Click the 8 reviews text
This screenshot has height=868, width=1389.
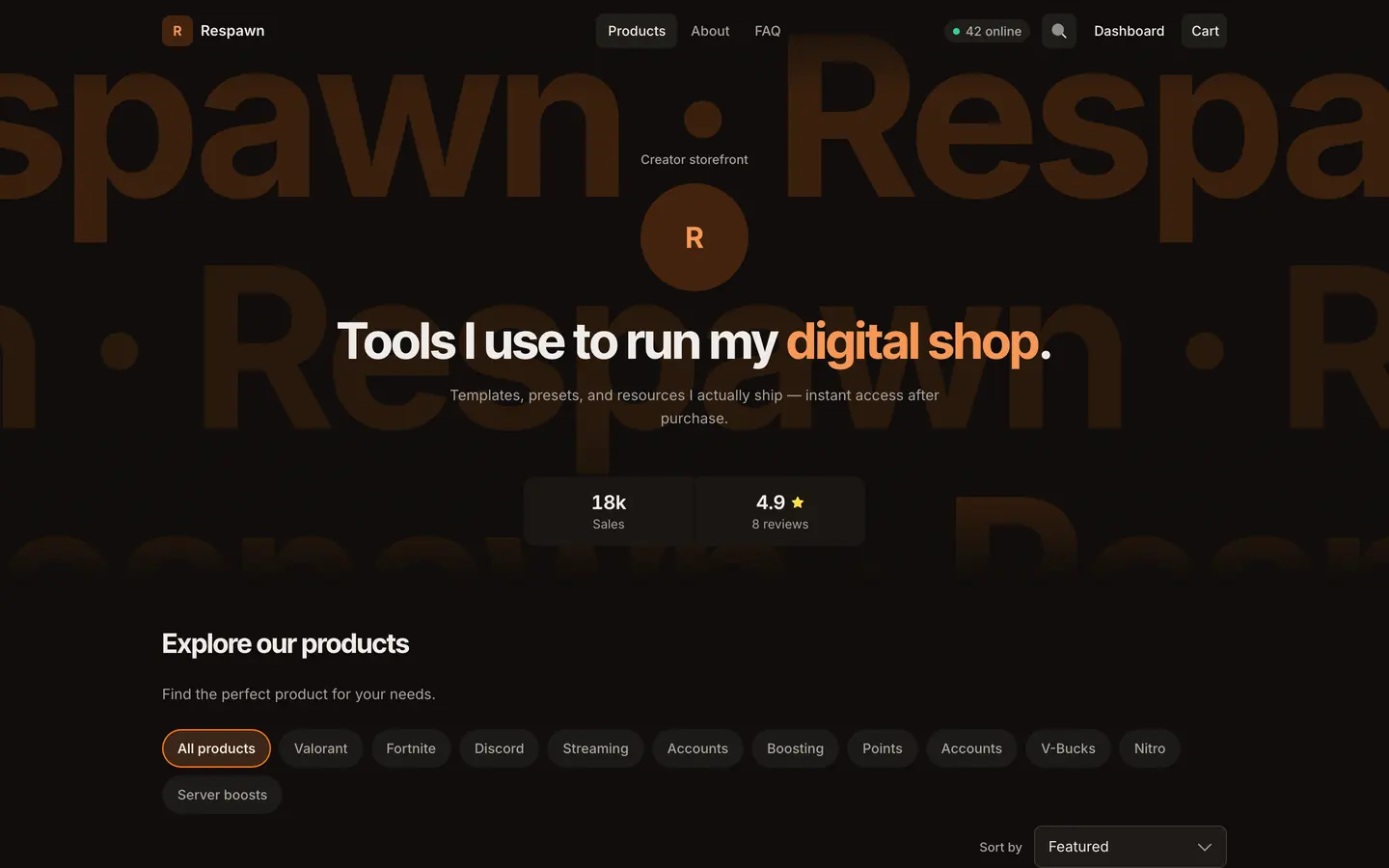[780, 525]
